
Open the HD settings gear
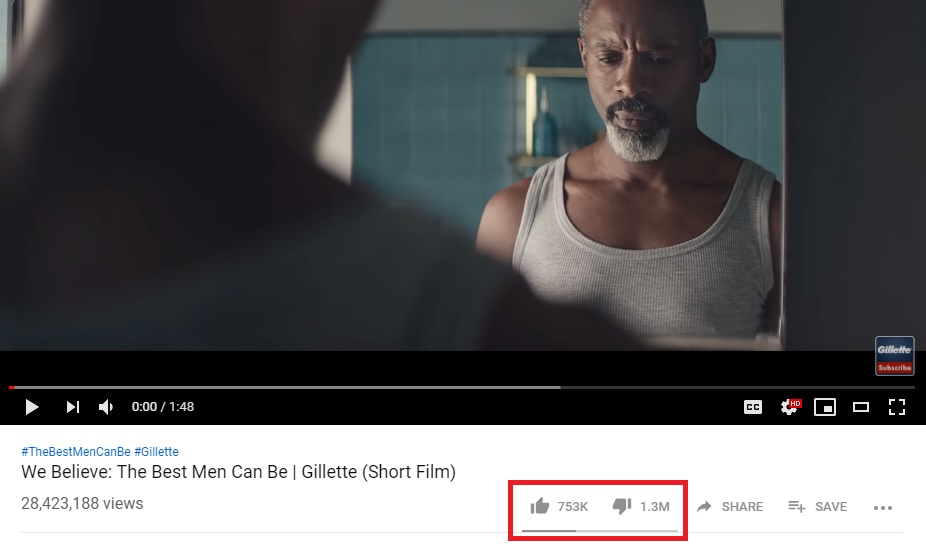tap(790, 406)
